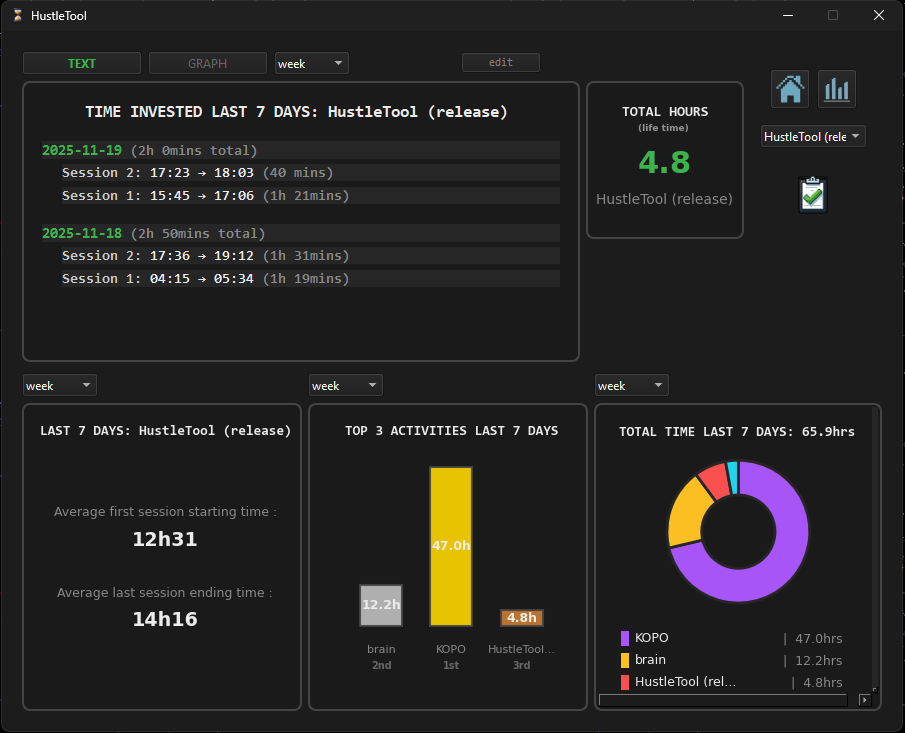Open the HustleTool (release) activity dropdown
Screen dimensions: 905x733
(813, 137)
